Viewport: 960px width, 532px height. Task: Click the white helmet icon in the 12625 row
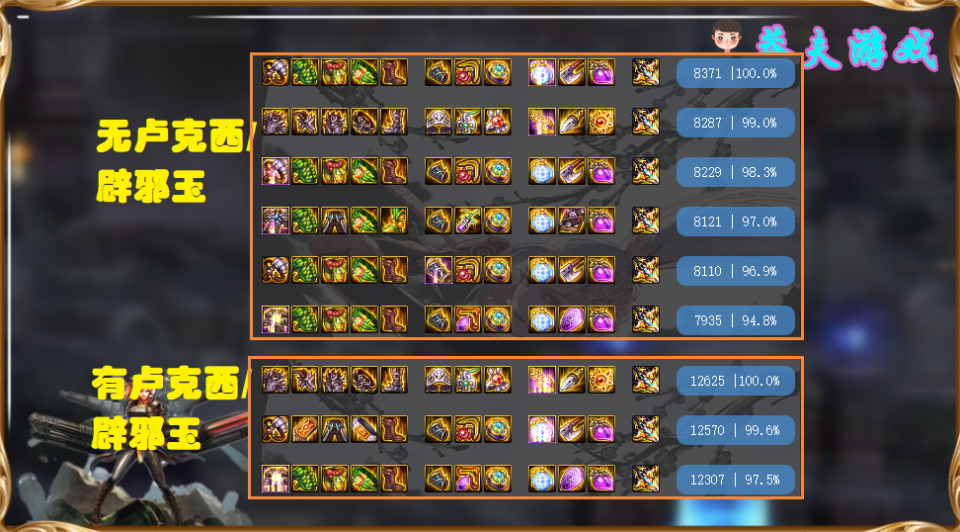point(438,380)
